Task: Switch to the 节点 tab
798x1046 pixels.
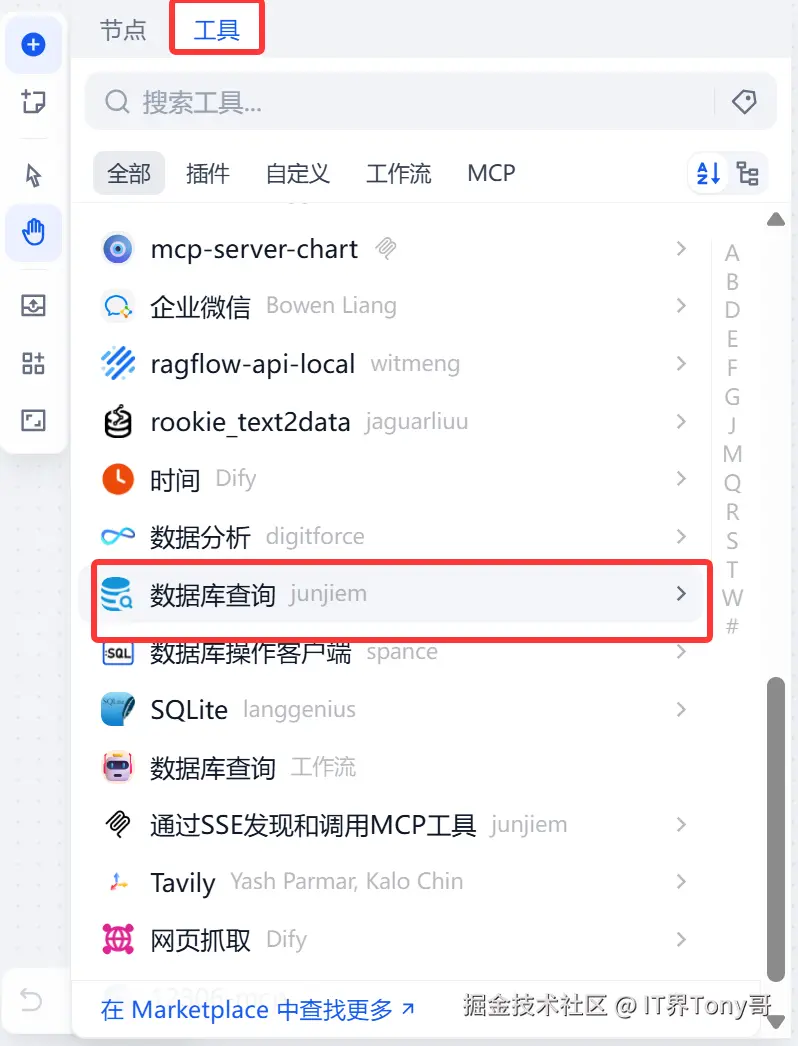Action: coord(123,30)
